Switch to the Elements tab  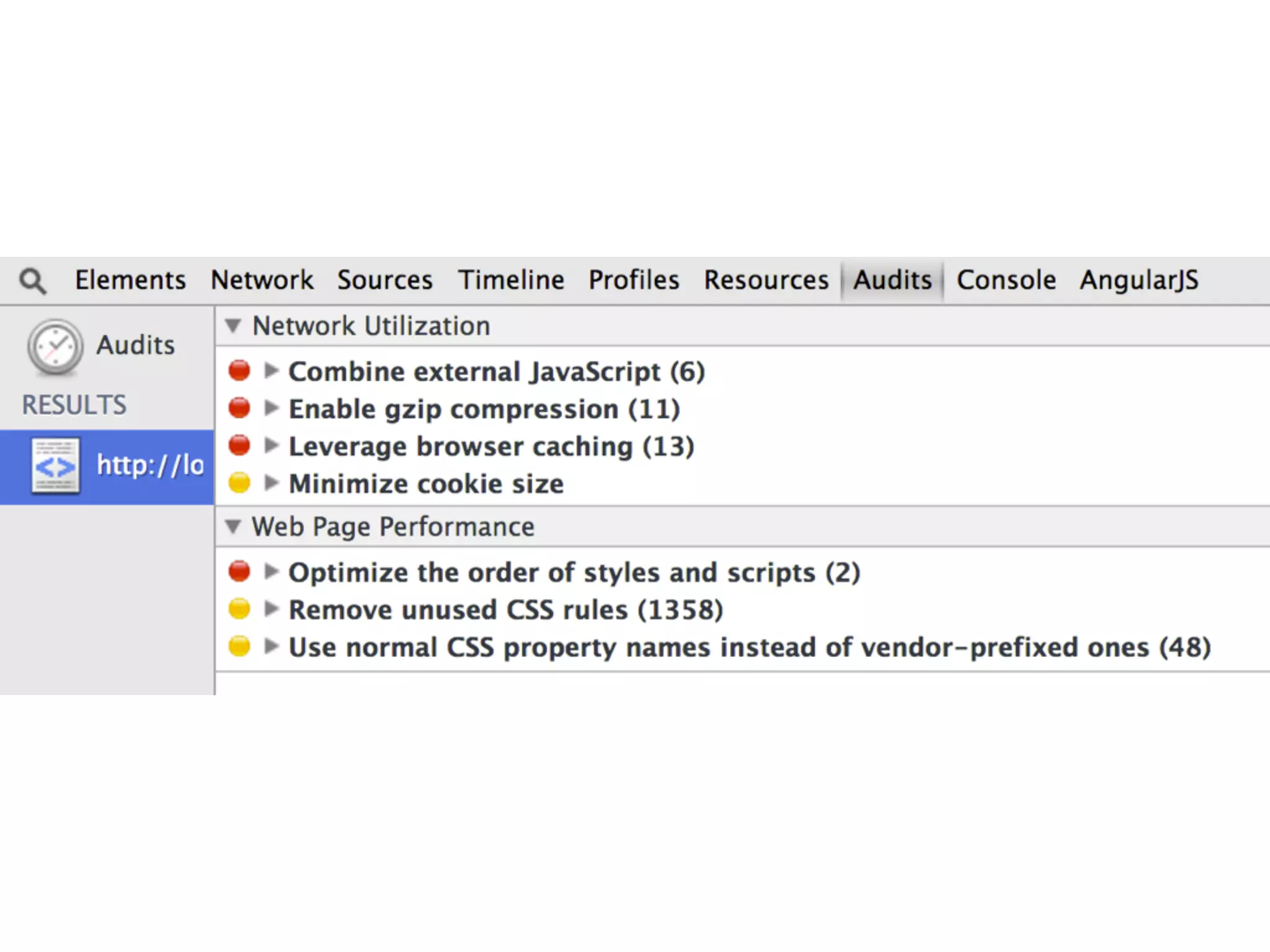coord(130,280)
